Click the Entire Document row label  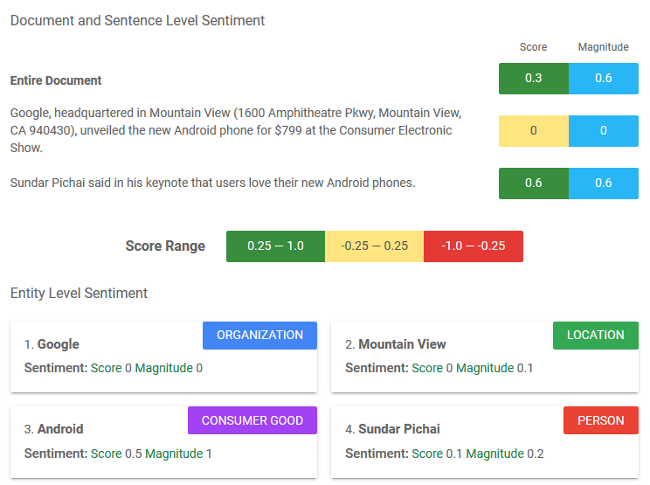56,80
